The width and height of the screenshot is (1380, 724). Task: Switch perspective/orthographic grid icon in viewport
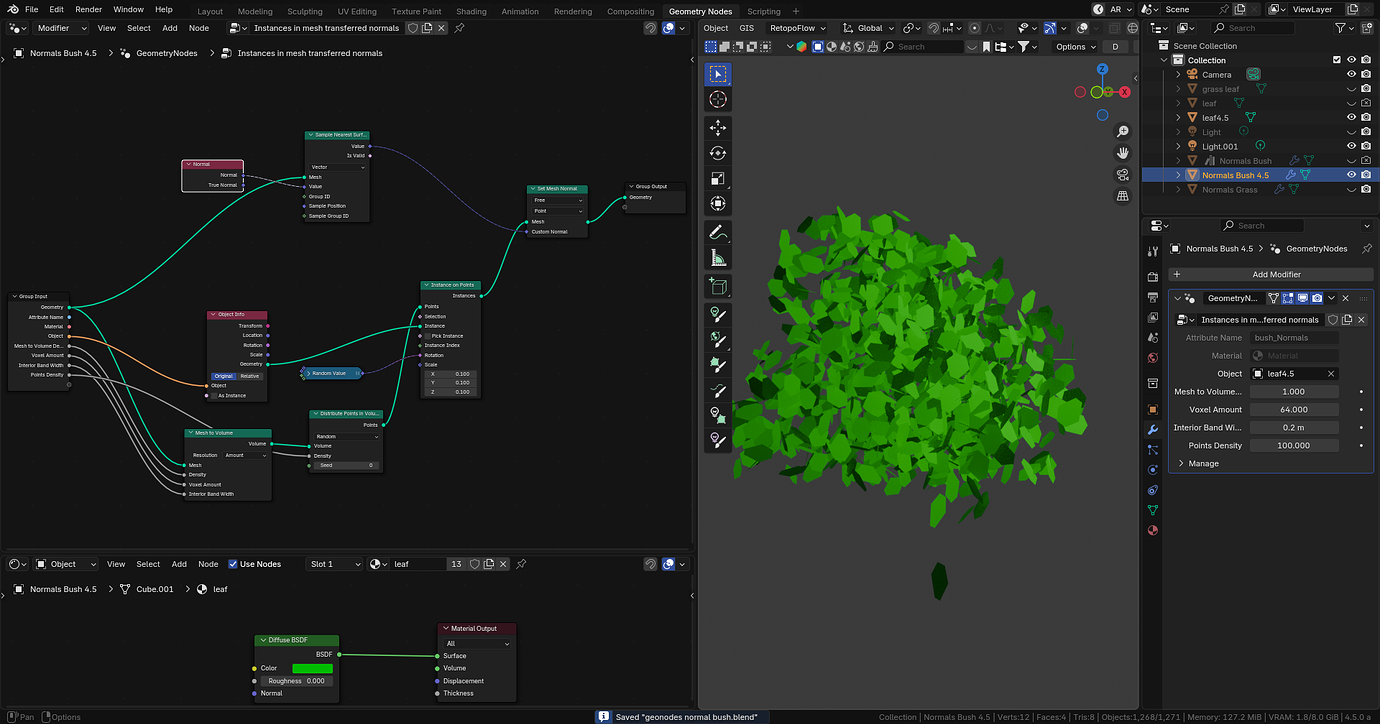(x=1123, y=196)
